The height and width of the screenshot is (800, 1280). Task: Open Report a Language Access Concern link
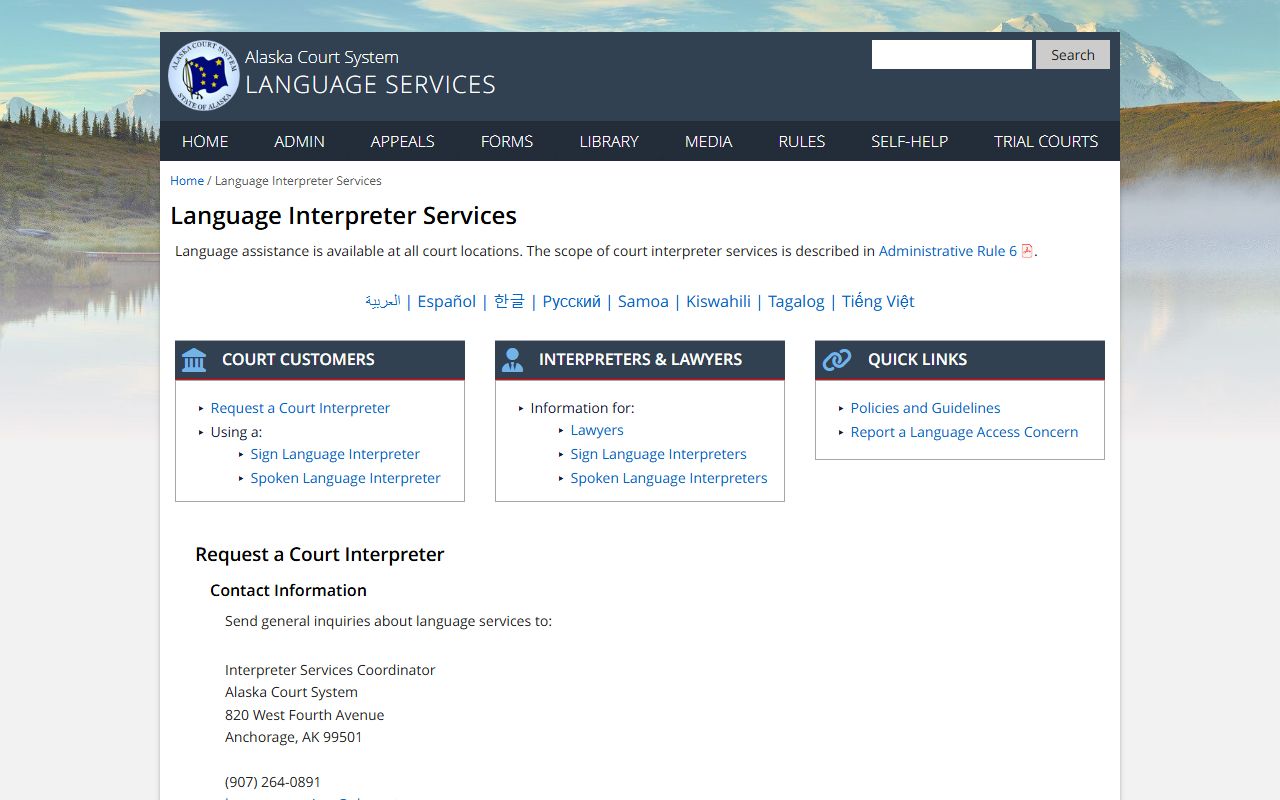coord(964,432)
